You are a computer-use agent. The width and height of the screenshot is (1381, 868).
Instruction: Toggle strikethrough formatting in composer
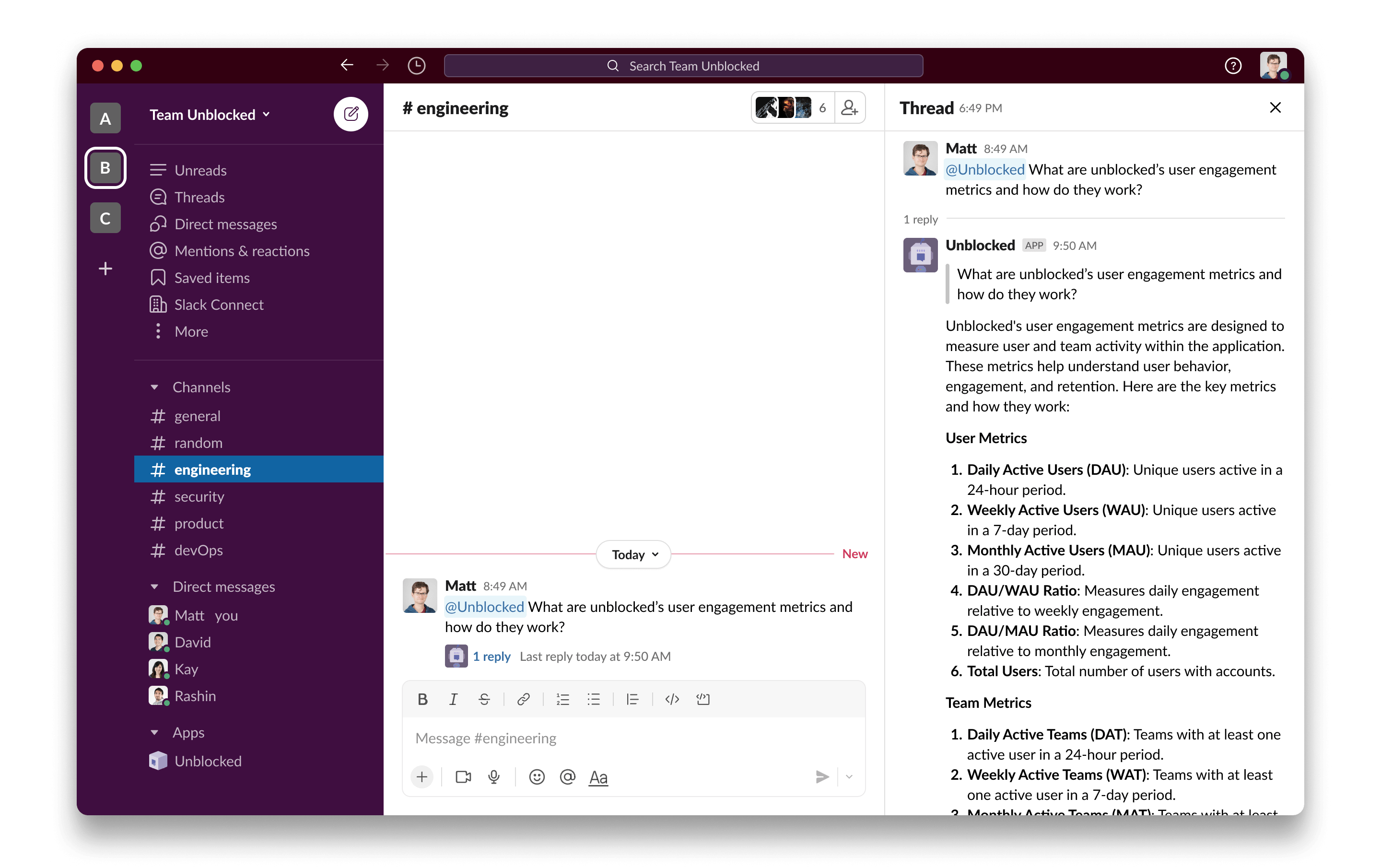[x=484, y=699]
